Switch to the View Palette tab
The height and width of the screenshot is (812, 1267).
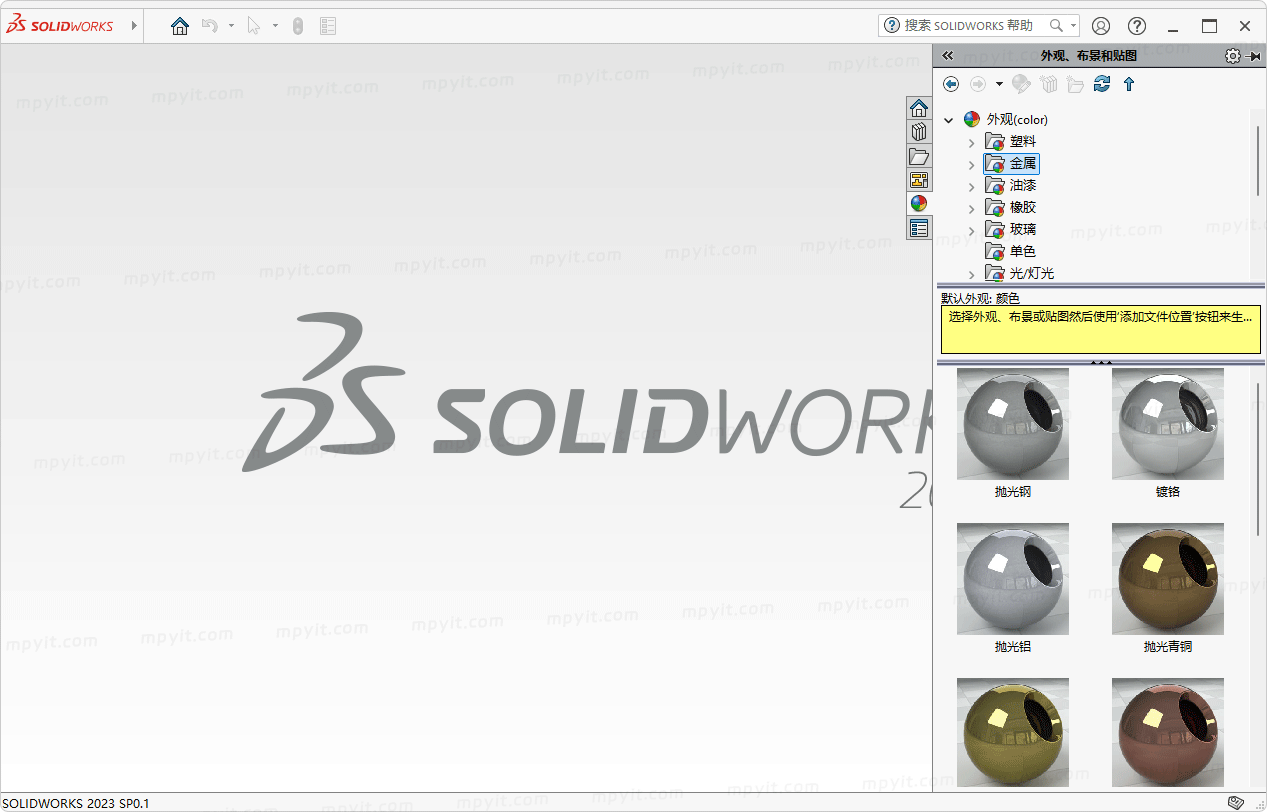point(919,180)
